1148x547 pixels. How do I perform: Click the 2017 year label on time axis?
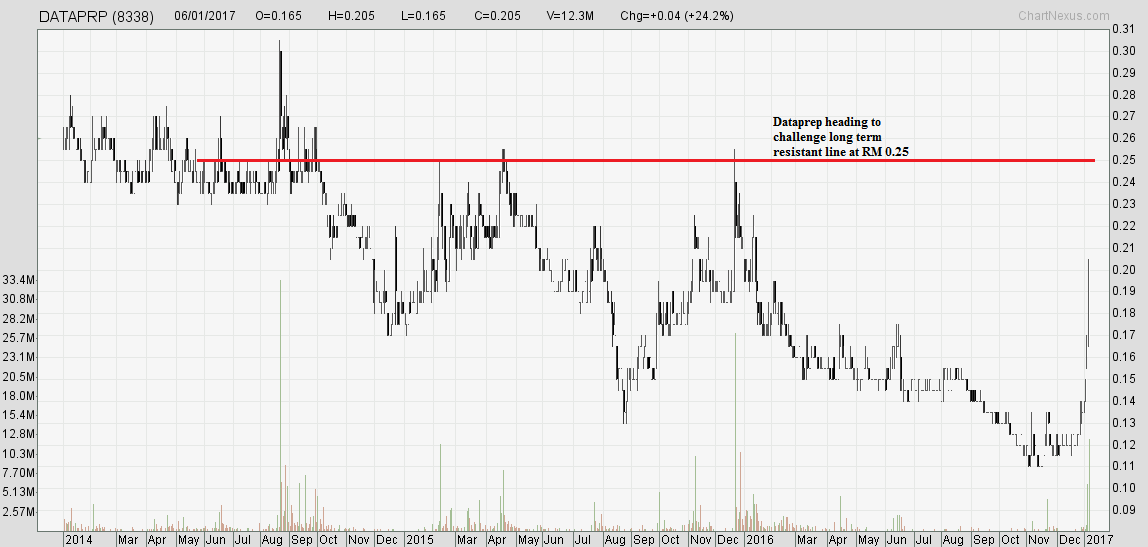click(1100, 540)
